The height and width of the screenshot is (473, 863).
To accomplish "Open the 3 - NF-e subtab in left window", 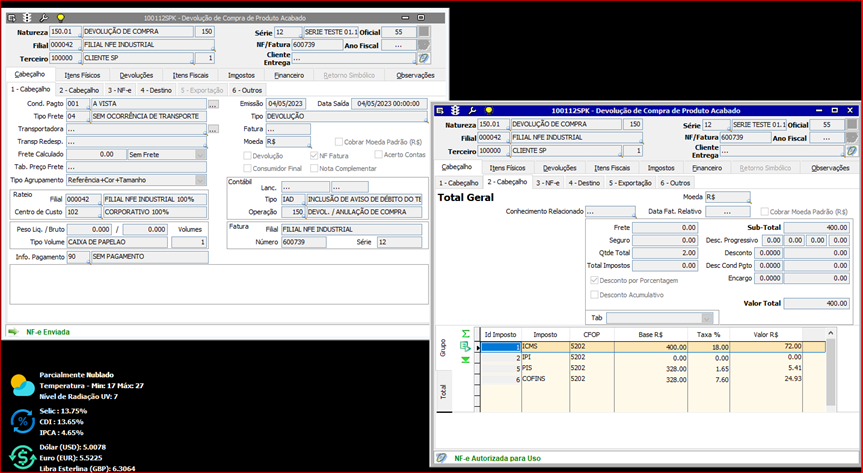I will click(118, 90).
